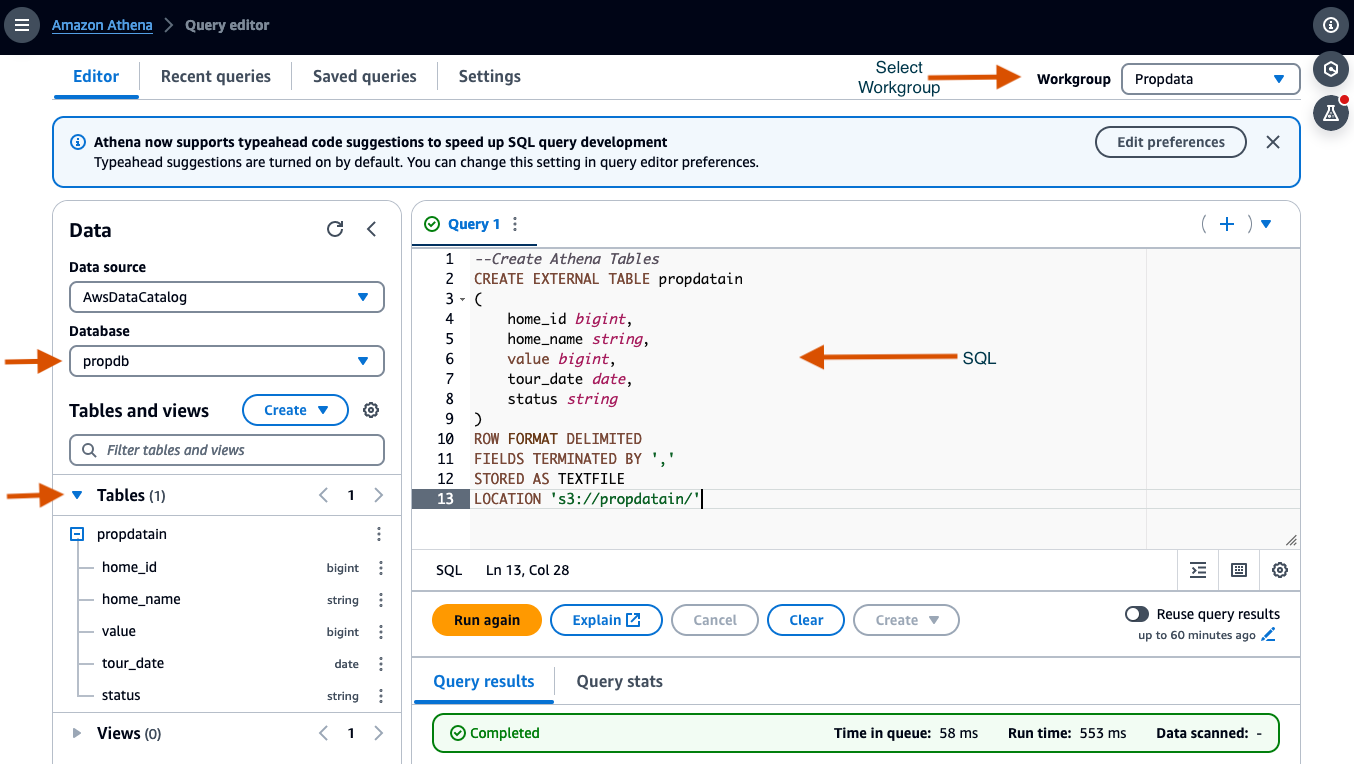This screenshot has height=764, width=1354.
Task: Click the info icon in the banner
Action: pyautogui.click(x=78, y=142)
